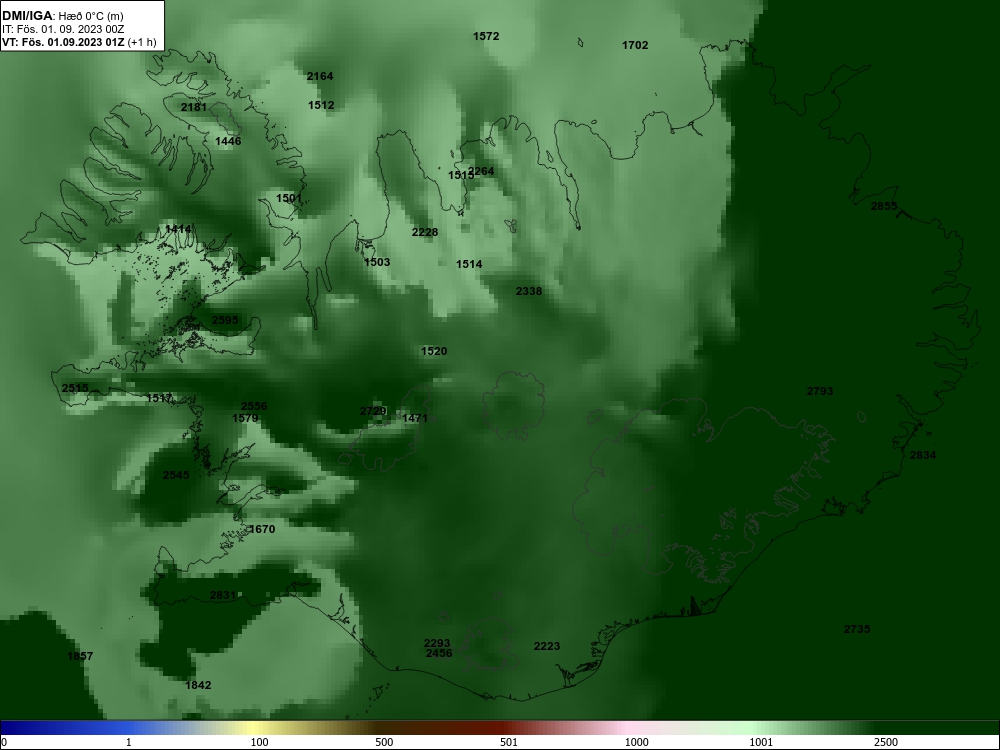Select the freezing-level value 1501
This screenshot has width=1000, height=750.
pyautogui.click(x=288, y=198)
